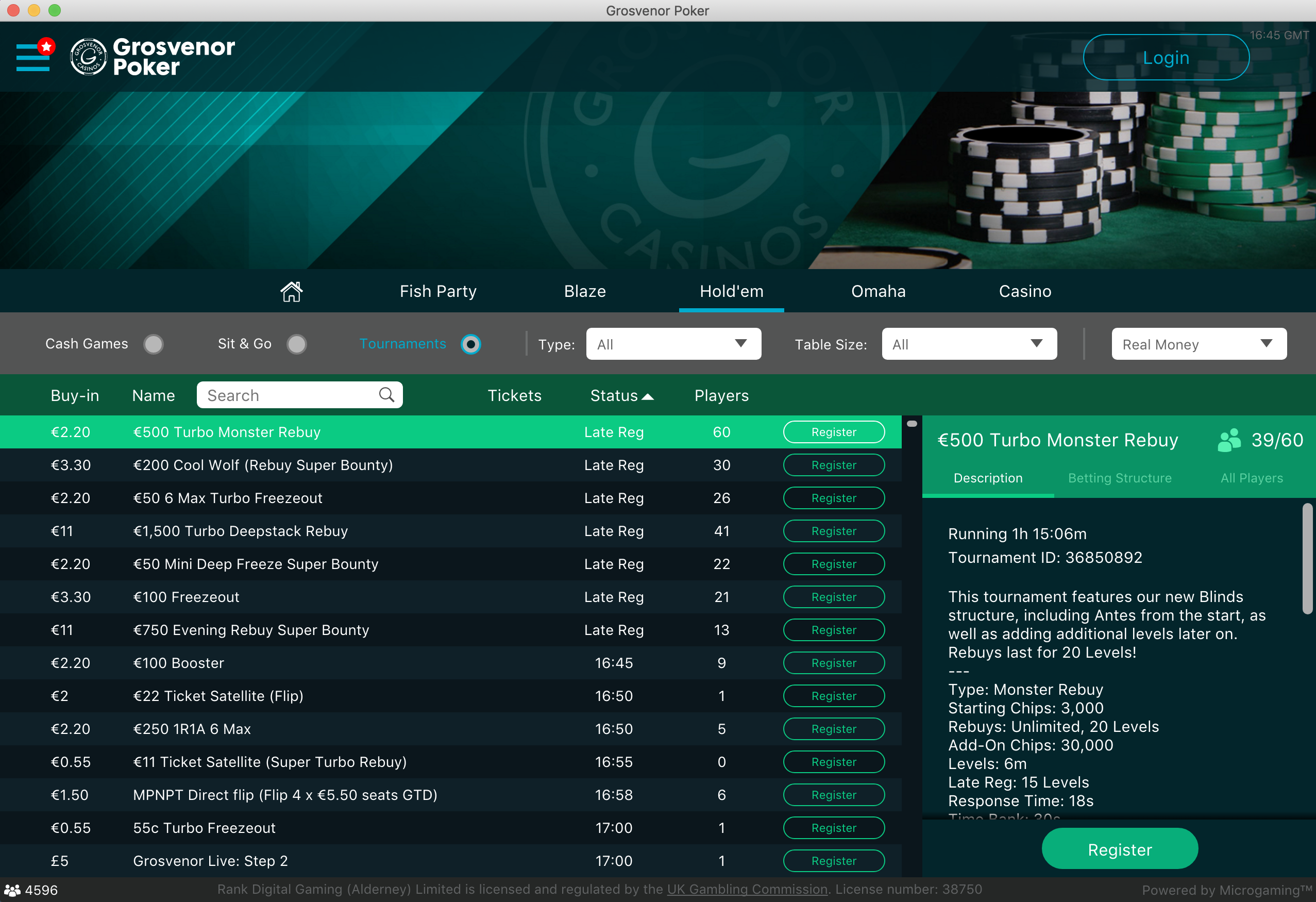Screen dimensions: 1316x902
Task: Select the 55c Turbo Freezeout row
Action: (450, 828)
